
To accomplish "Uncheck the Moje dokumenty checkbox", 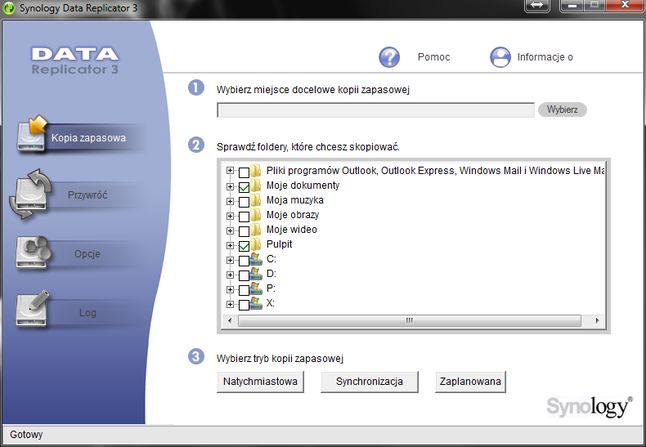I will tap(244, 187).
